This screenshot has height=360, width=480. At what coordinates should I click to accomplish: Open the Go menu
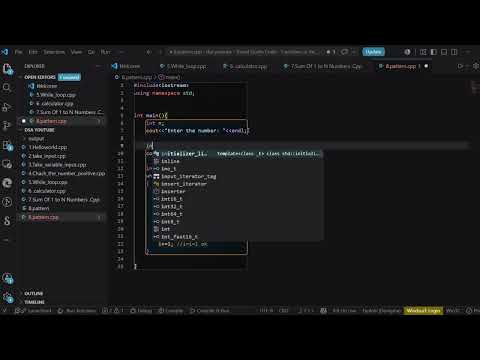click(x=91, y=52)
